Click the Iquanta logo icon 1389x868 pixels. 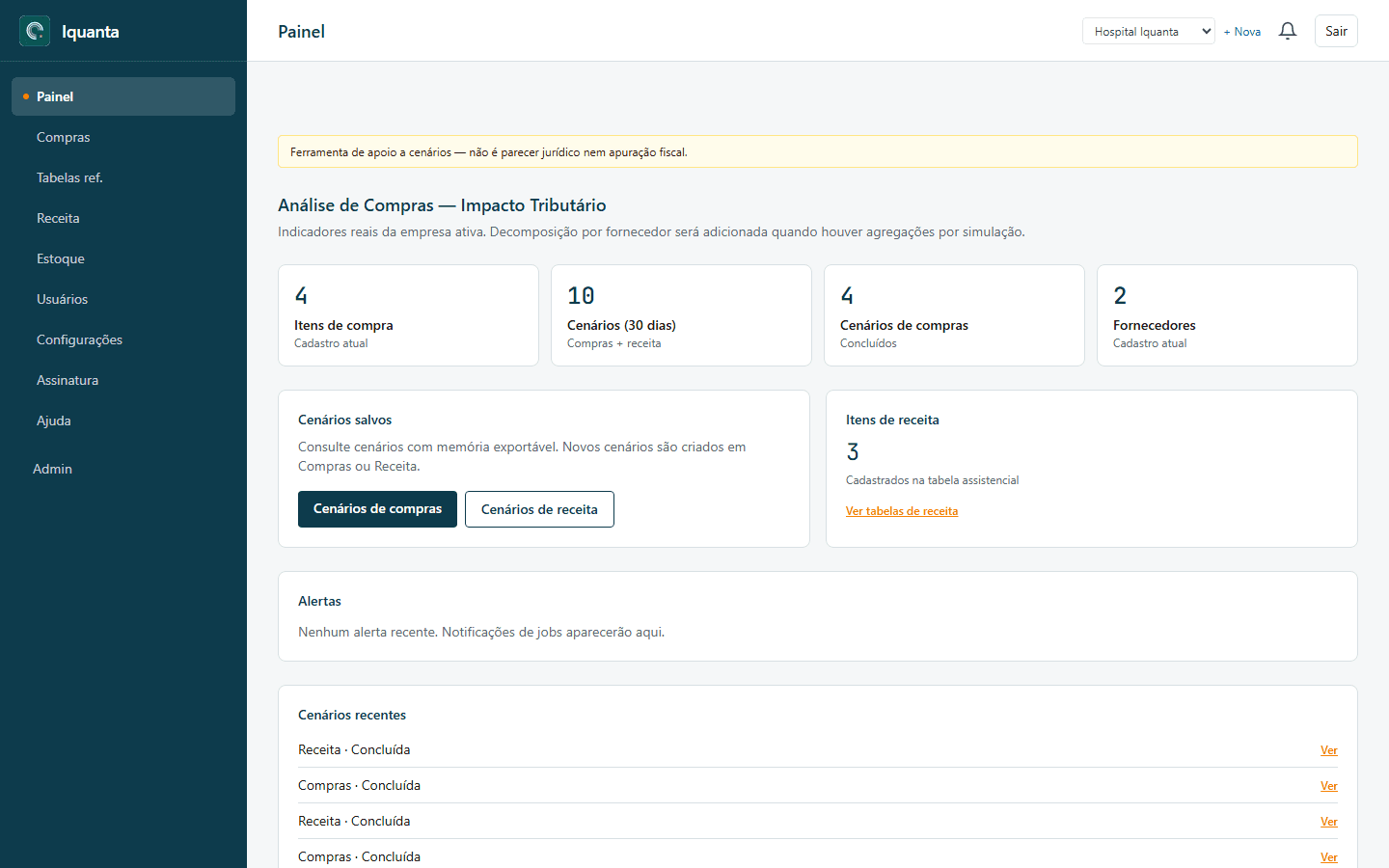point(35,31)
